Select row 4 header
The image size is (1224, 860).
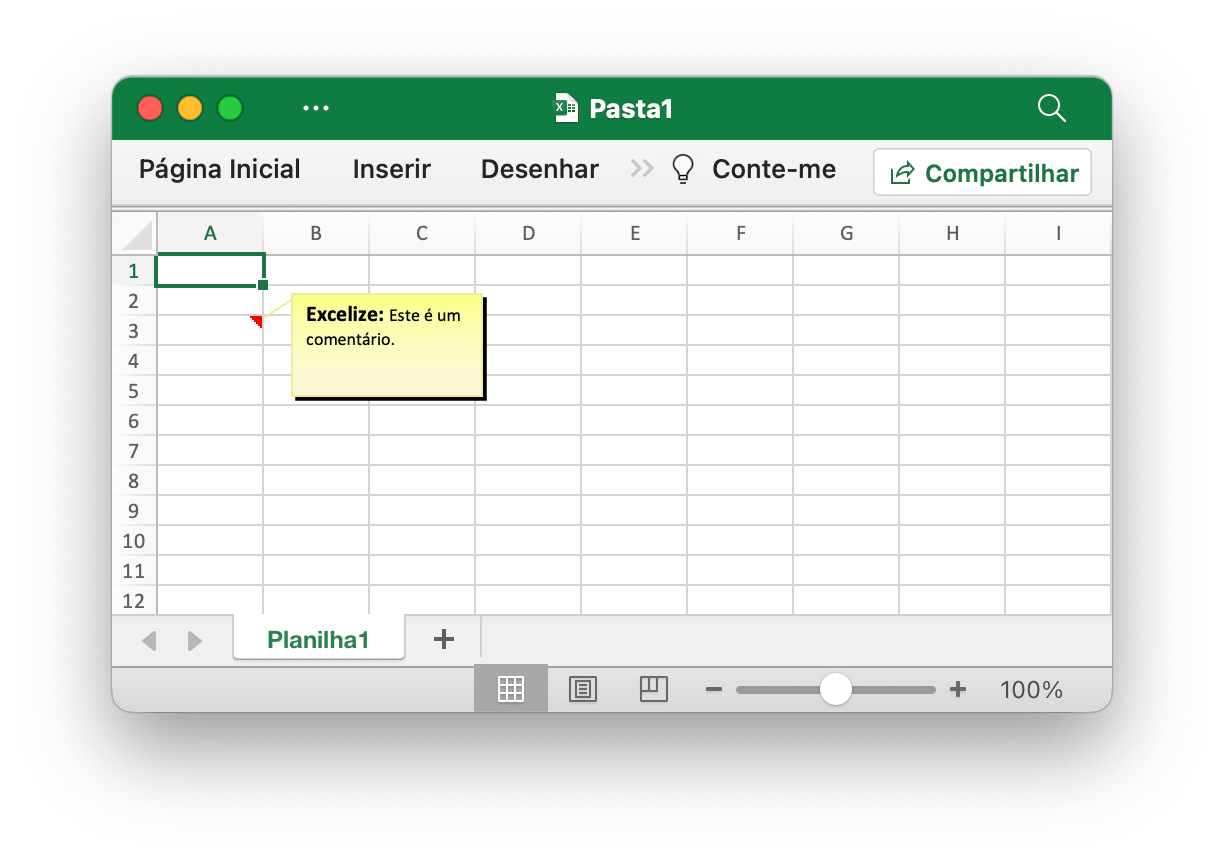coord(134,360)
